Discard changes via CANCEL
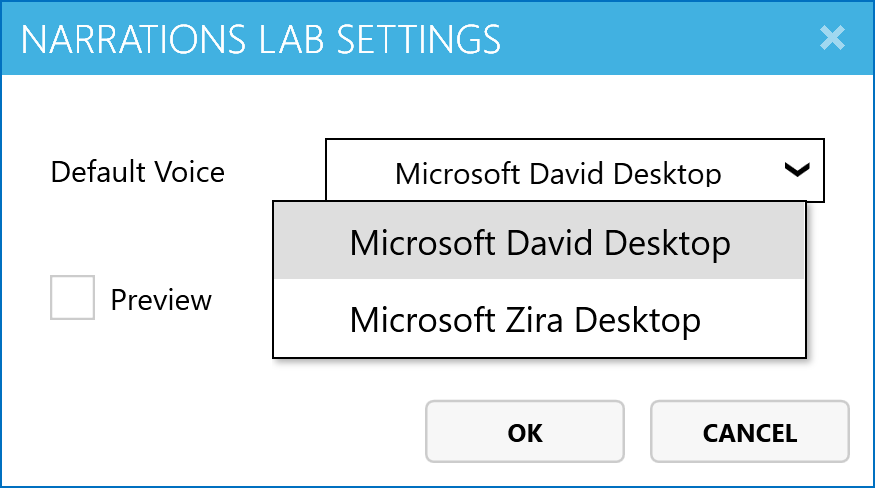 click(x=749, y=433)
